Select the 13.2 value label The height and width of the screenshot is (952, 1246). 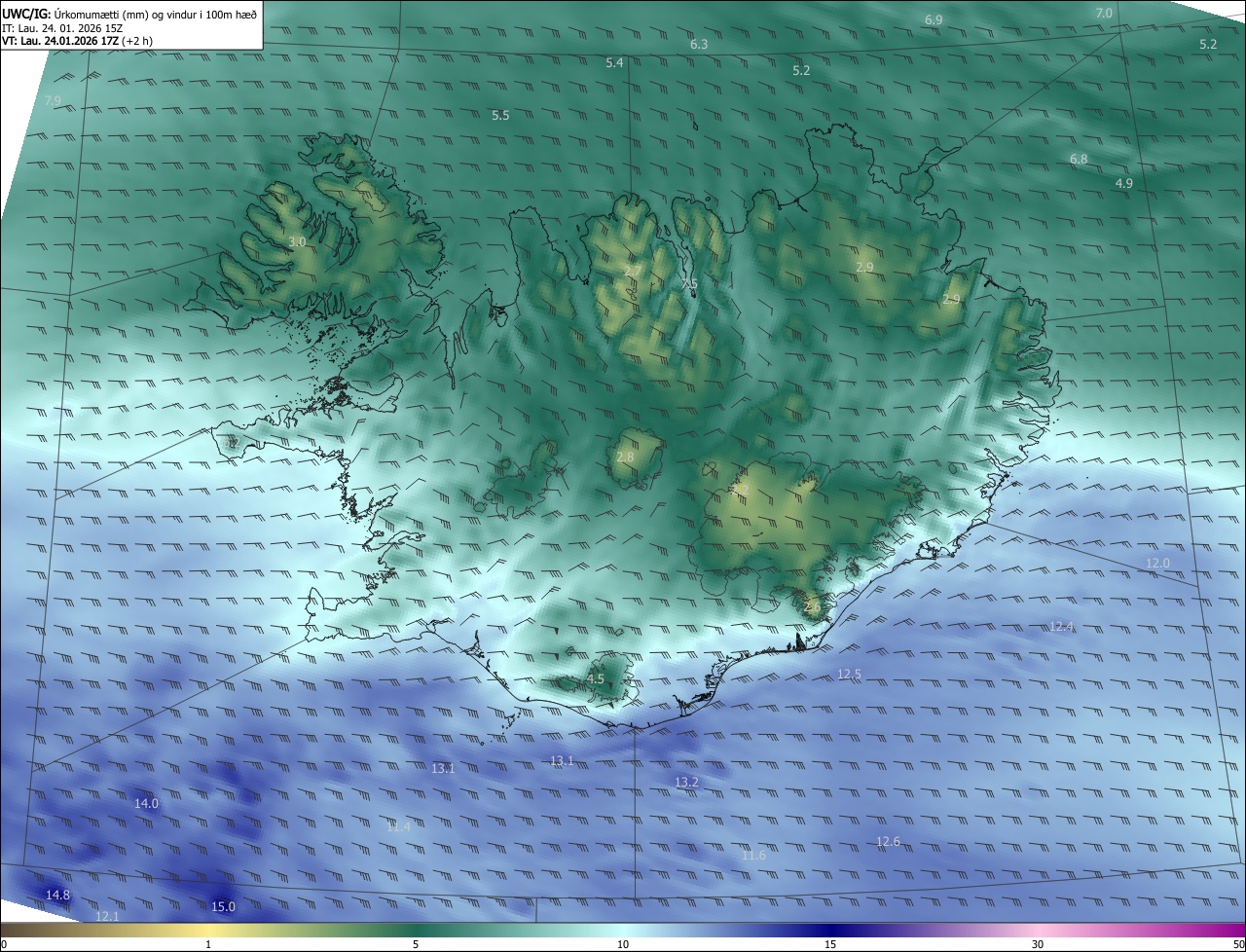tap(686, 782)
